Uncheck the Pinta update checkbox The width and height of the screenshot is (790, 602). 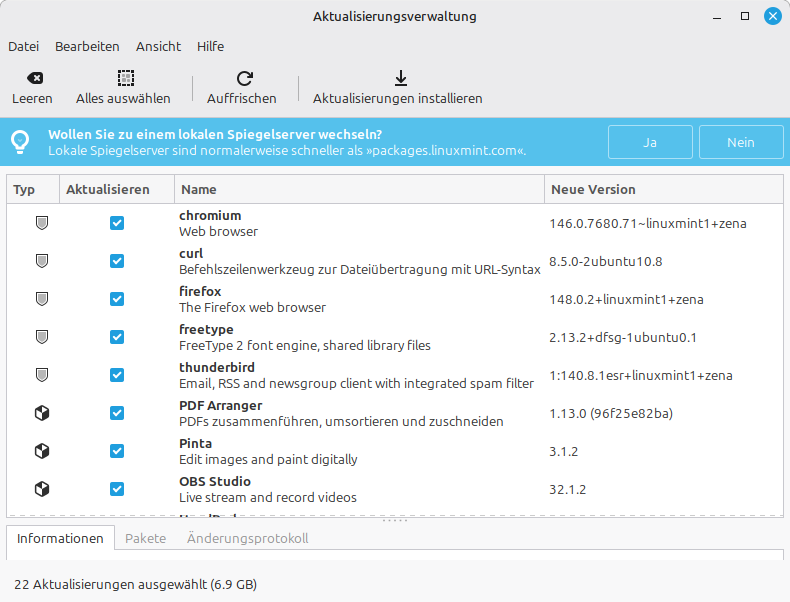117,451
